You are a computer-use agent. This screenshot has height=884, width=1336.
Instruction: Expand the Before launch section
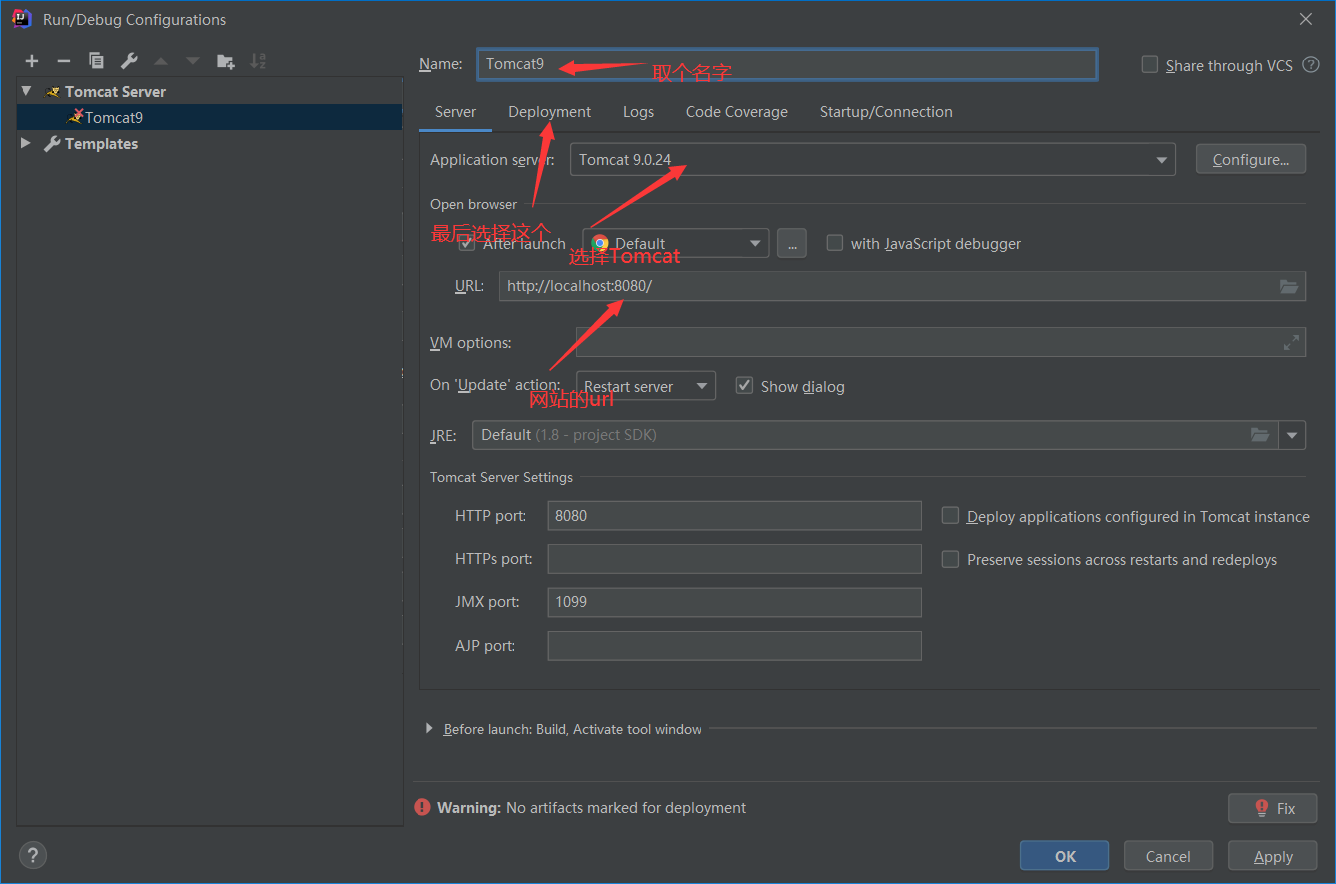pos(430,729)
